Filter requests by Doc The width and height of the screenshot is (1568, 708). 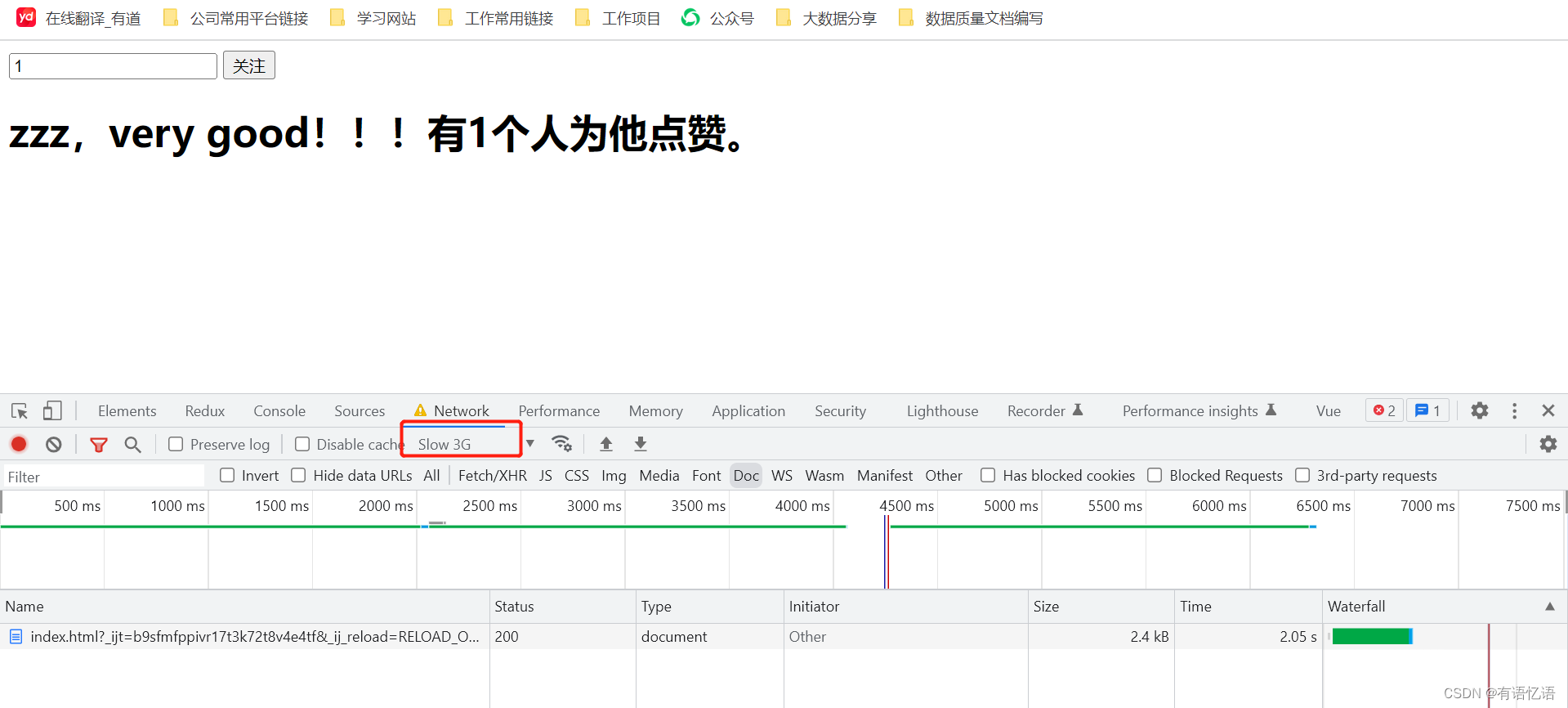[x=746, y=475]
